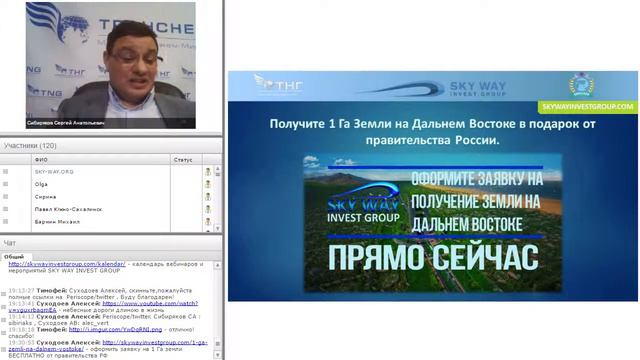Click gray square icon beside Бармин Михаил
The width and height of the screenshot is (640, 360).
point(5,222)
